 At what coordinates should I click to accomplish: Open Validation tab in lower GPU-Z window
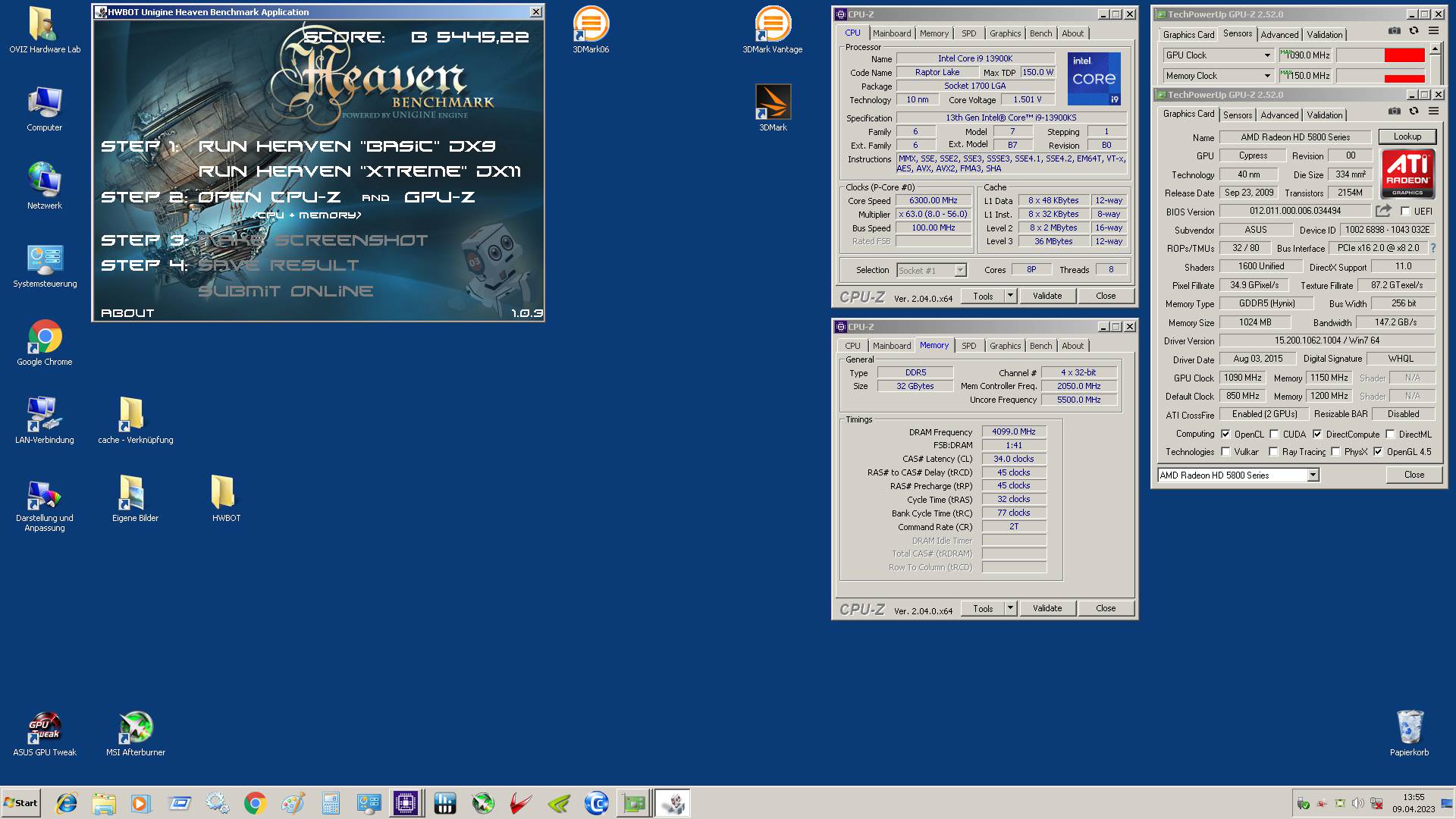click(x=1324, y=115)
